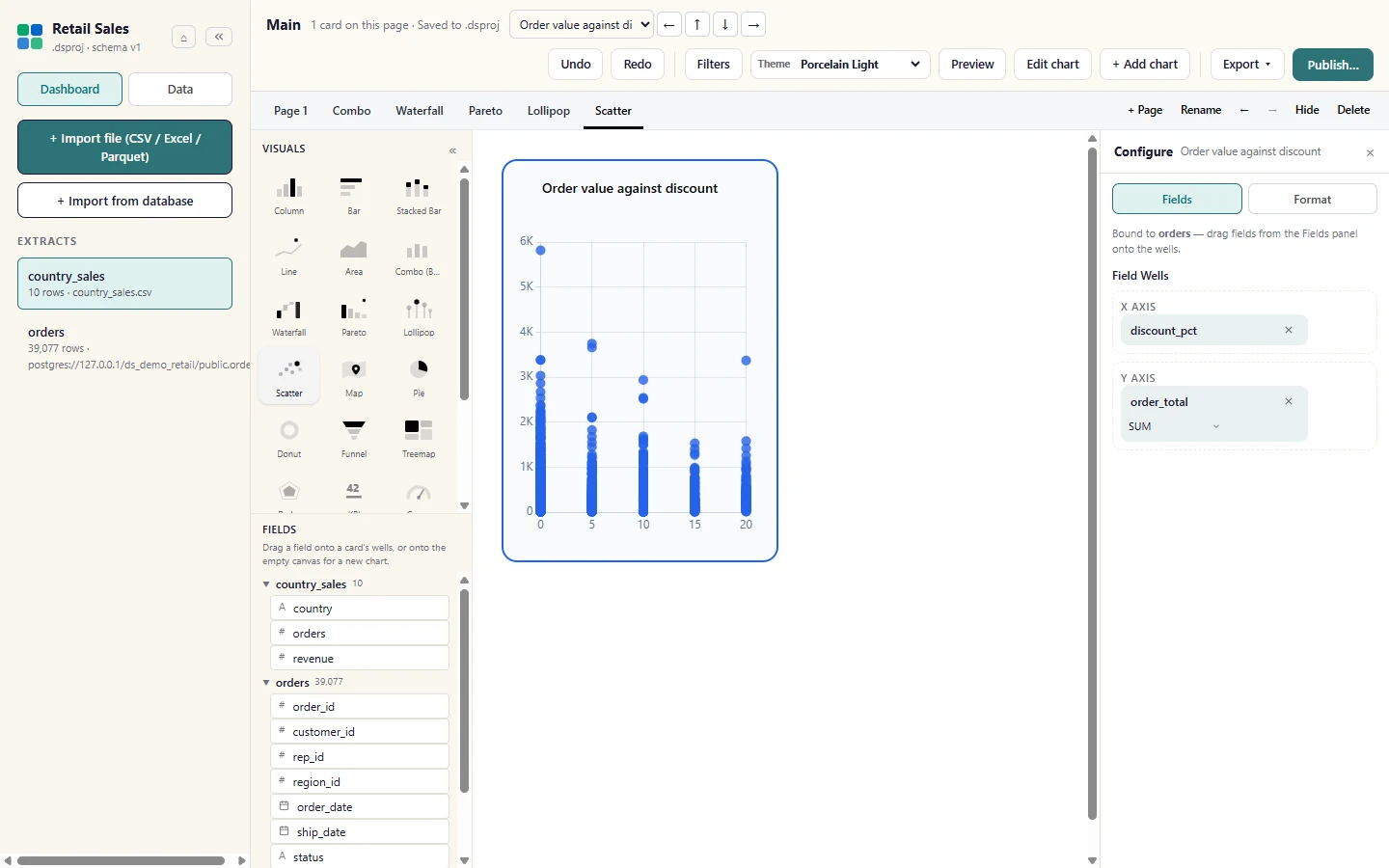1389x868 pixels.
Task: Select the Line chart visual
Action: [x=289, y=257]
